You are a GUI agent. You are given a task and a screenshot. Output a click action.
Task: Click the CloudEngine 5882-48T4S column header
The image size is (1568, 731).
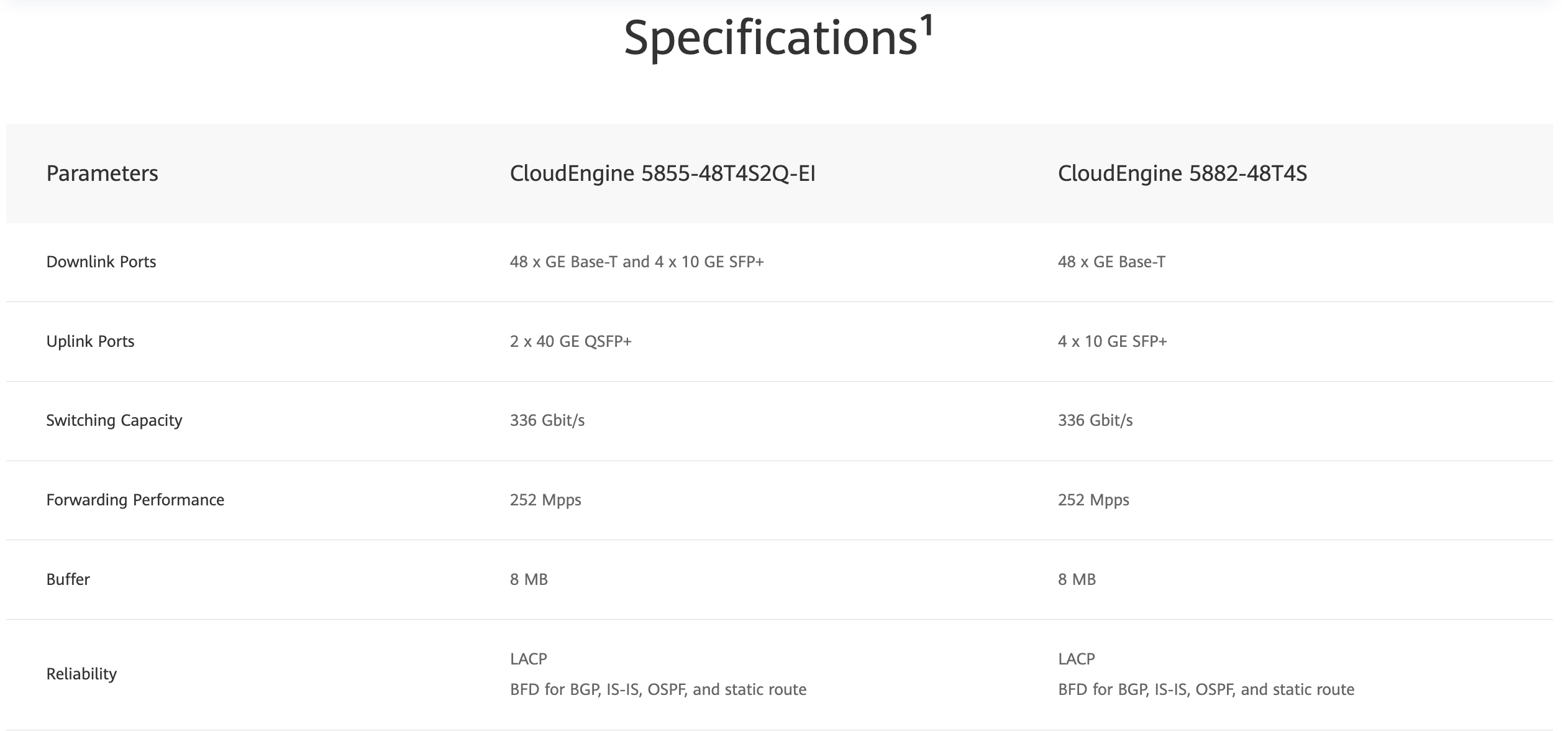tap(1182, 173)
